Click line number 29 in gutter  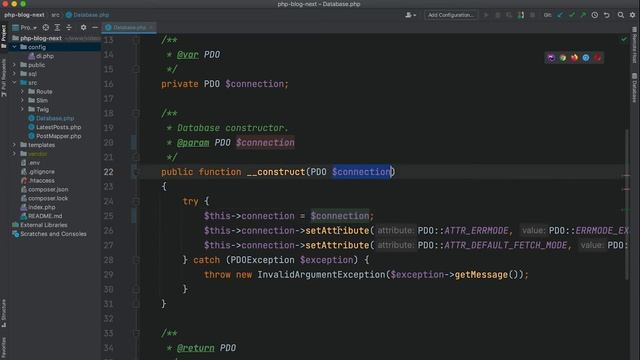(109, 275)
